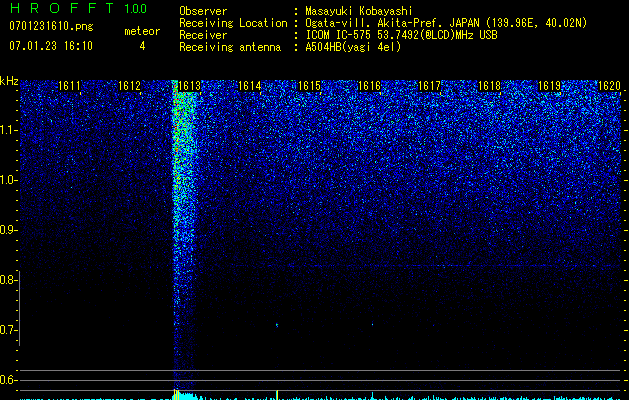Click the 0.8 kHz axis label
The height and width of the screenshot is (400, 629).
[x=7, y=280]
